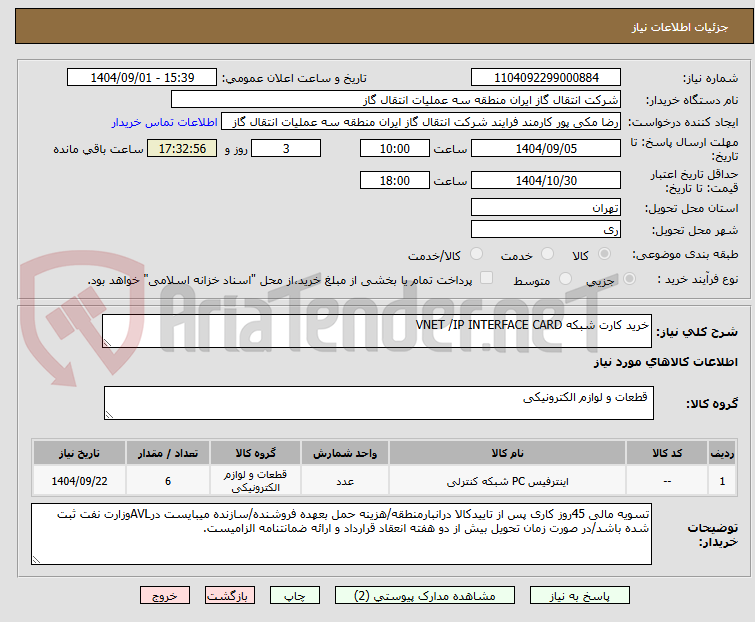755x622 pixels.
Task: Click the need date cell 1404/09/22
Action: (x=79, y=480)
